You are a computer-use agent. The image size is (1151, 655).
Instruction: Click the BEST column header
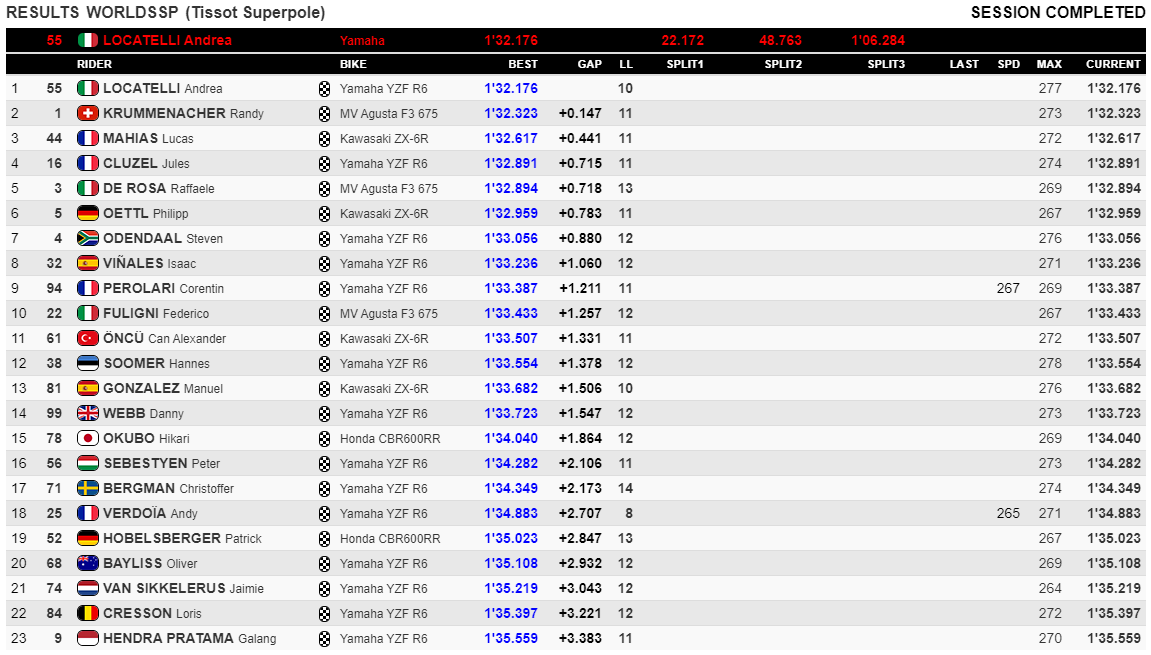[523, 64]
